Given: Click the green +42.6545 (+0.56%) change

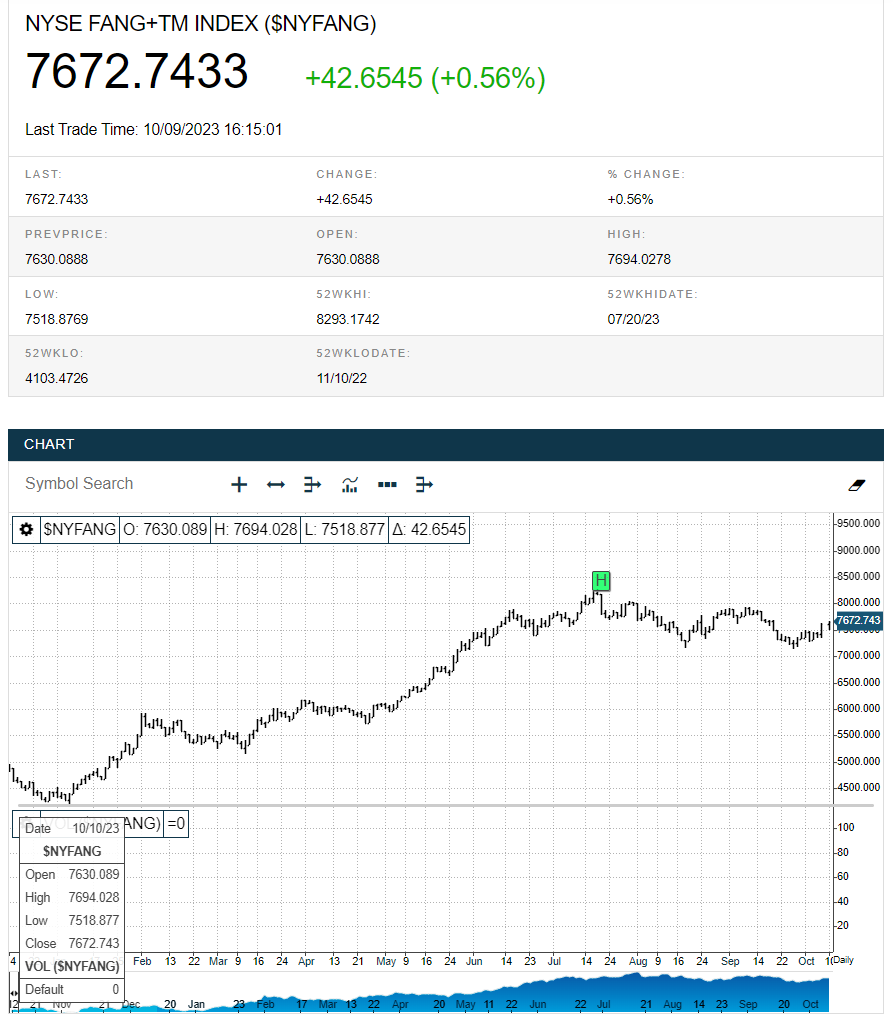Looking at the screenshot, I should click(425, 78).
